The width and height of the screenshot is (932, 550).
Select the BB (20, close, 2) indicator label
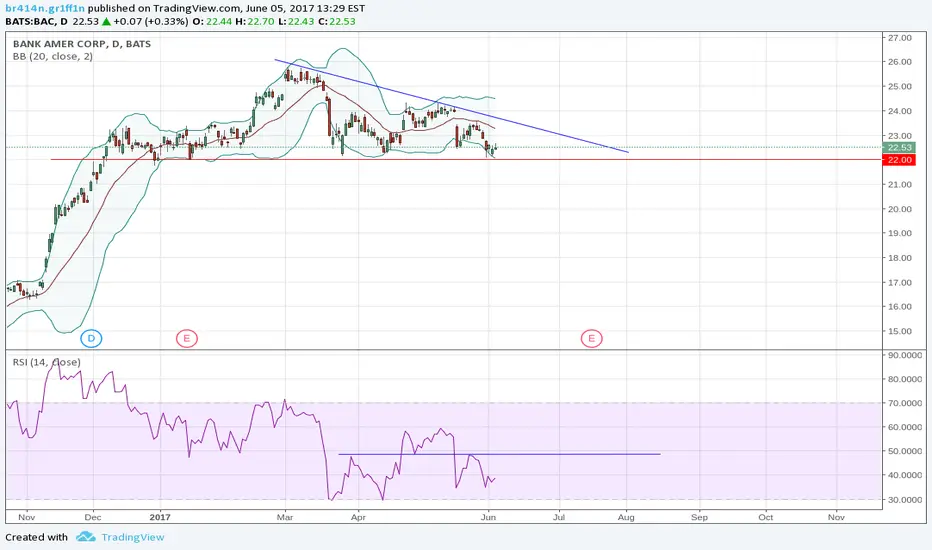click(53, 56)
